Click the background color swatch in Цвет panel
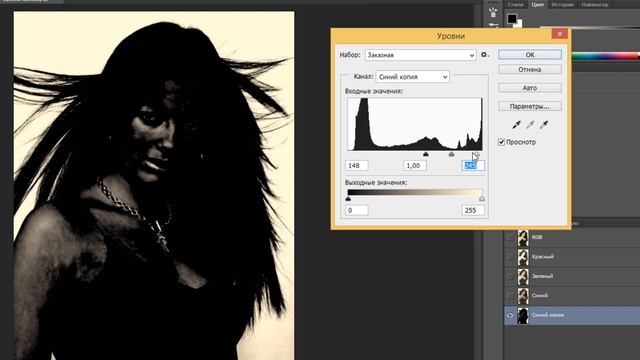Screen dimensions: 640x360 [x=519, y=24]
